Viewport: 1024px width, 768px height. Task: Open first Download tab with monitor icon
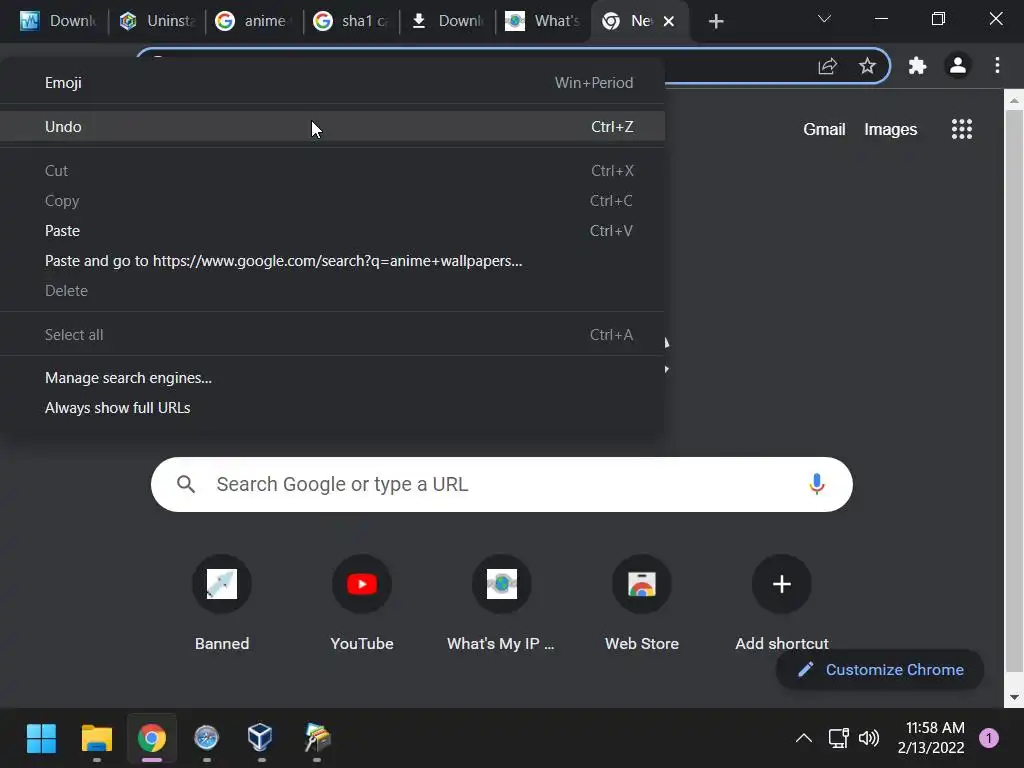(x=59, y=21)
